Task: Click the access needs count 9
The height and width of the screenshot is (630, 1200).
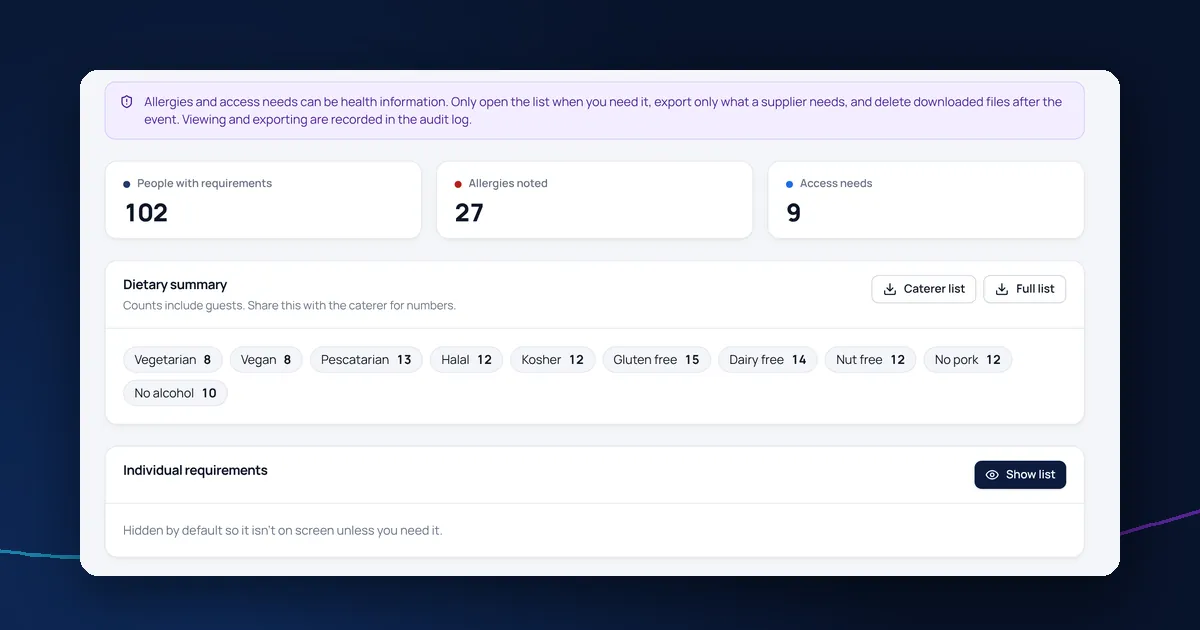Action: [794, 213]
